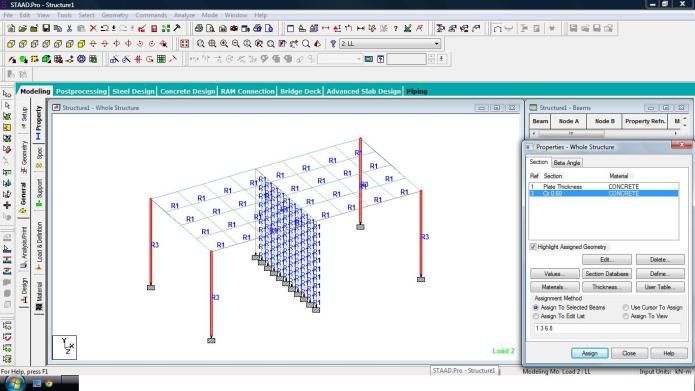Select Use Cursor To Assign option
Screen dimensions: 695x391
coord(625,307)
